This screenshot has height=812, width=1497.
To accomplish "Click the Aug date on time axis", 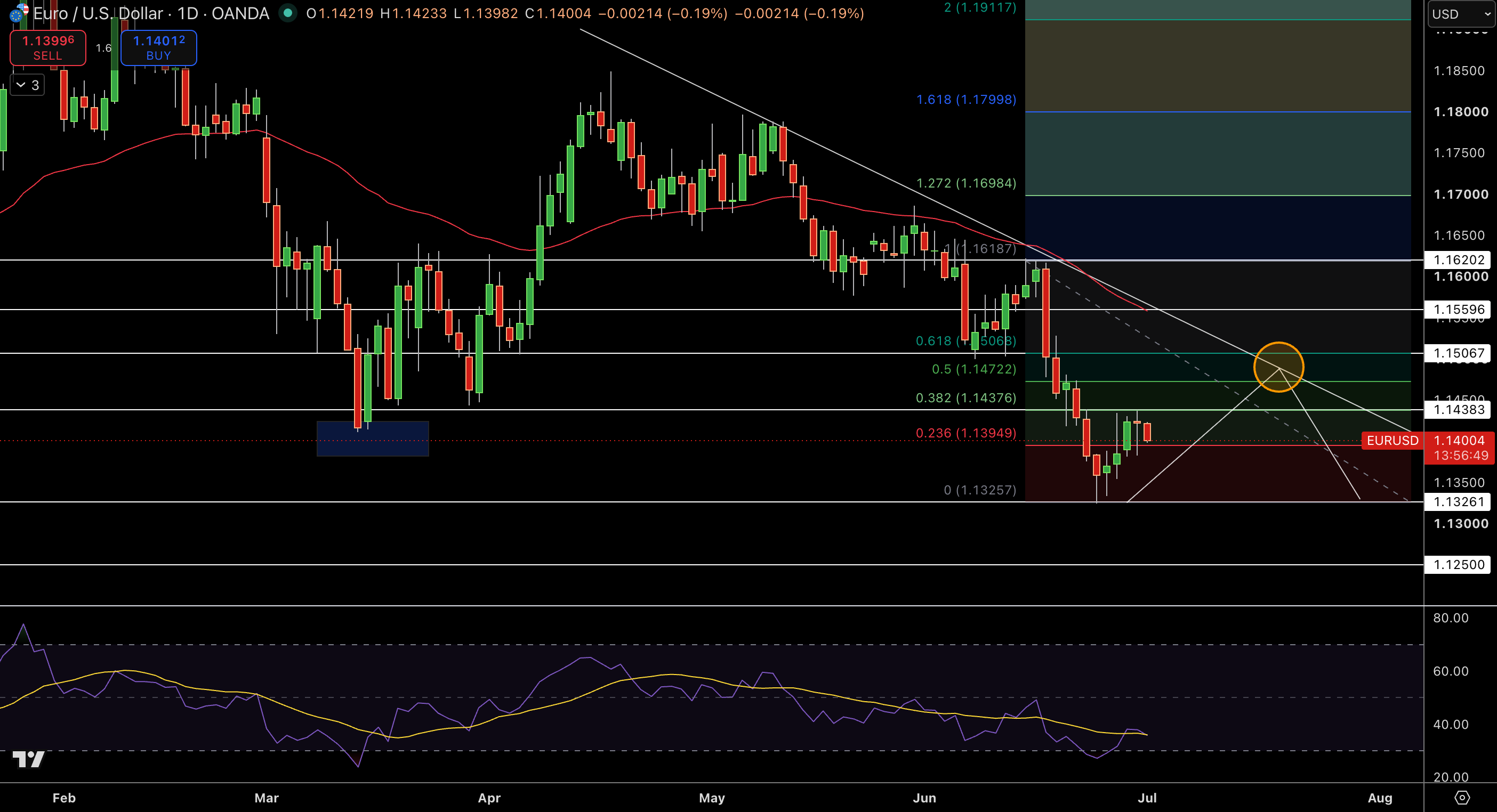I will (x=1380, y=798).
